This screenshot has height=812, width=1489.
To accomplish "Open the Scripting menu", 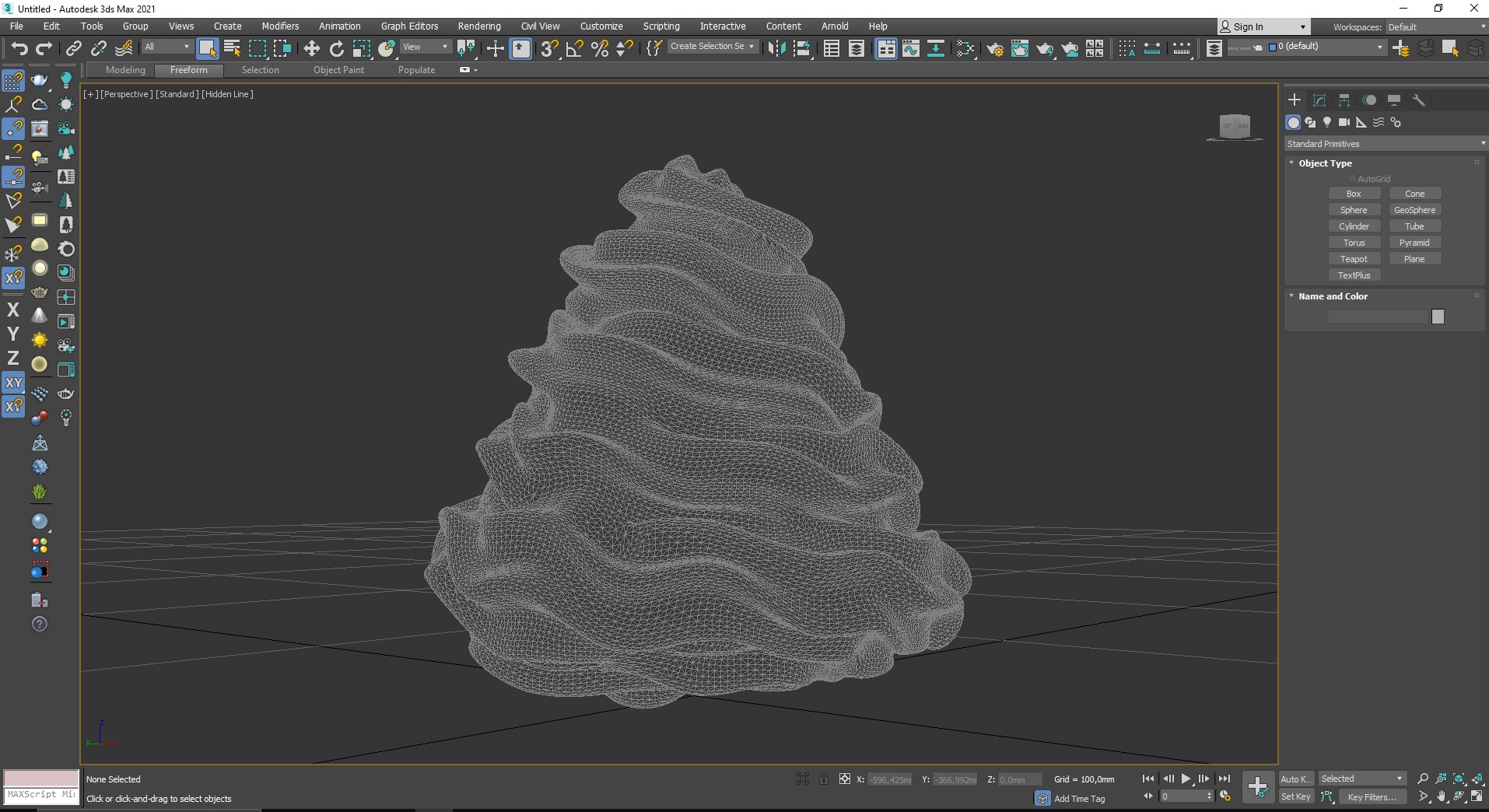I will point(661,26).
